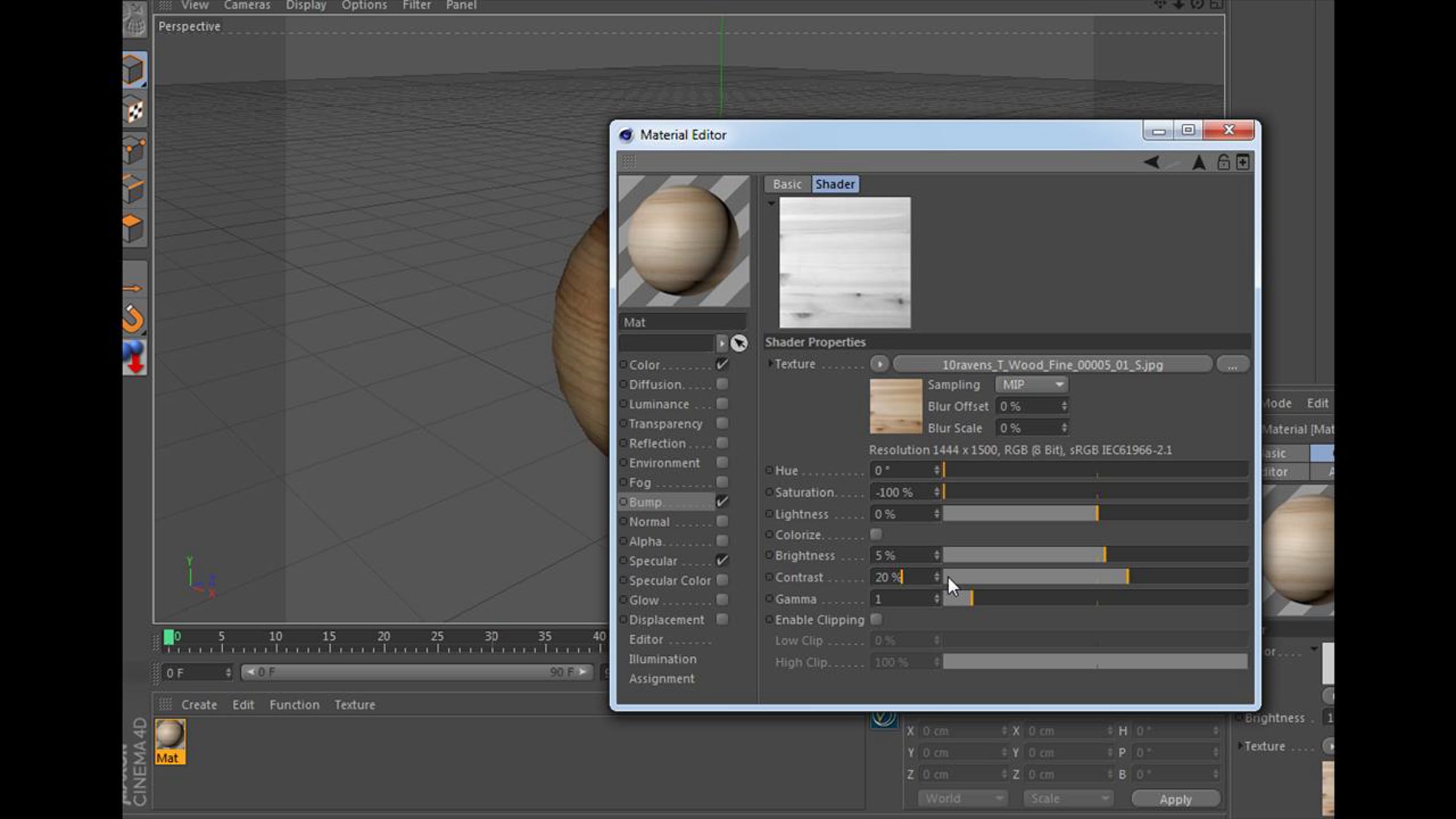
Task: Open the Create menu in material manager
Action: tap(199, 704)
